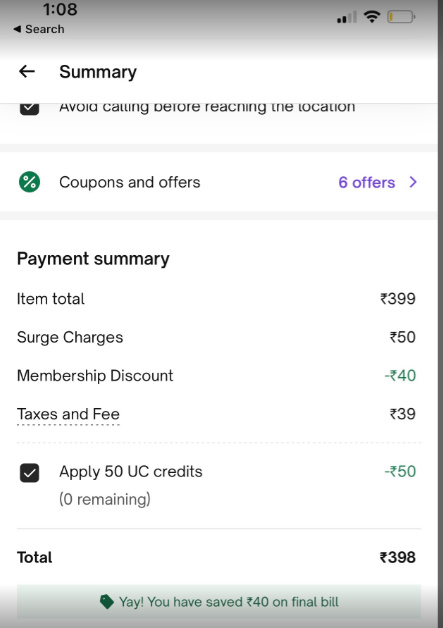Image resolution: width=443 pixels, height=628 pixels.
Task: Tap the Wi-Fi icon in status bar
Action: click(372, 17)
